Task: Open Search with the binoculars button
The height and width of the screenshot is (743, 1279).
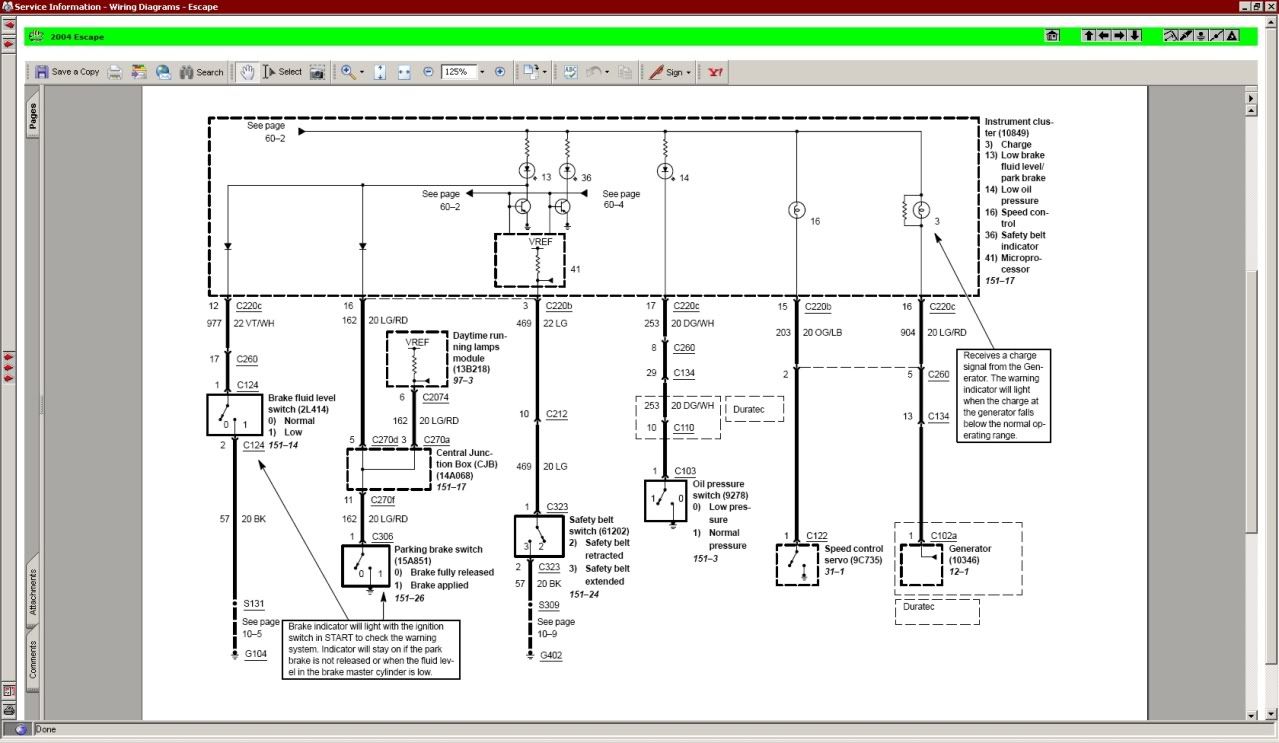Action: [201, 72]
